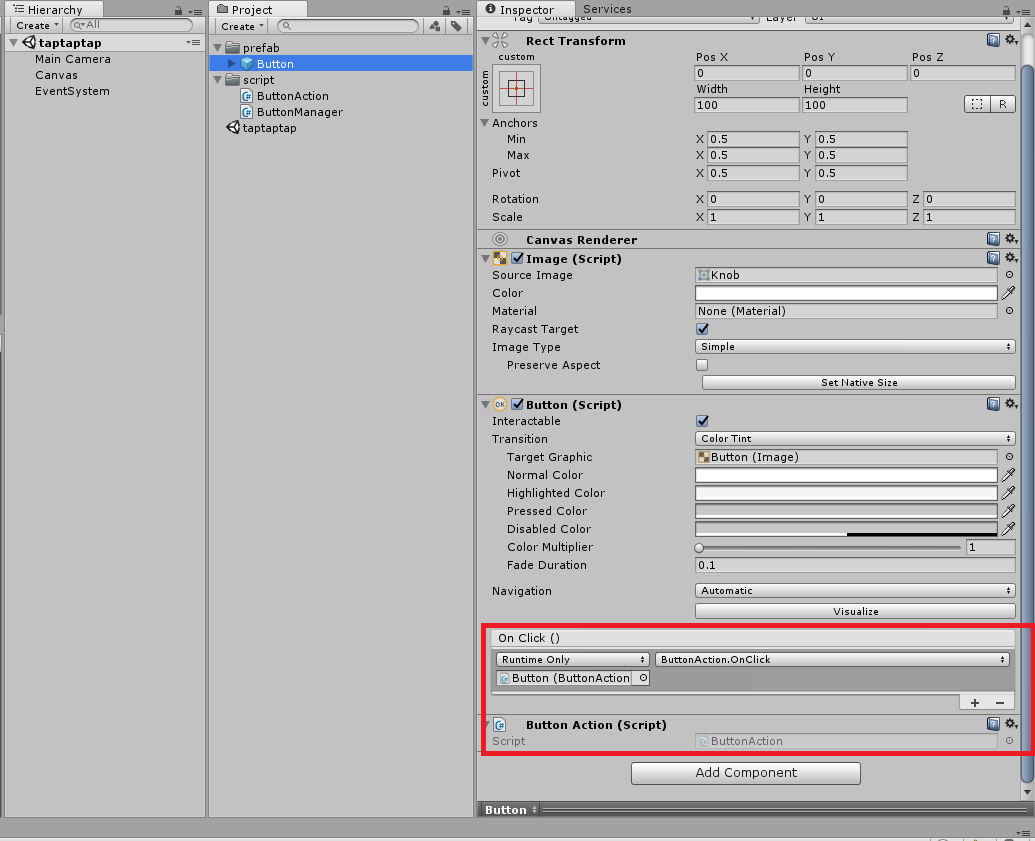Viewport: 1035px width, 841px height.
Task: Click the Add Component button
Action: click(x=746, y=773)
